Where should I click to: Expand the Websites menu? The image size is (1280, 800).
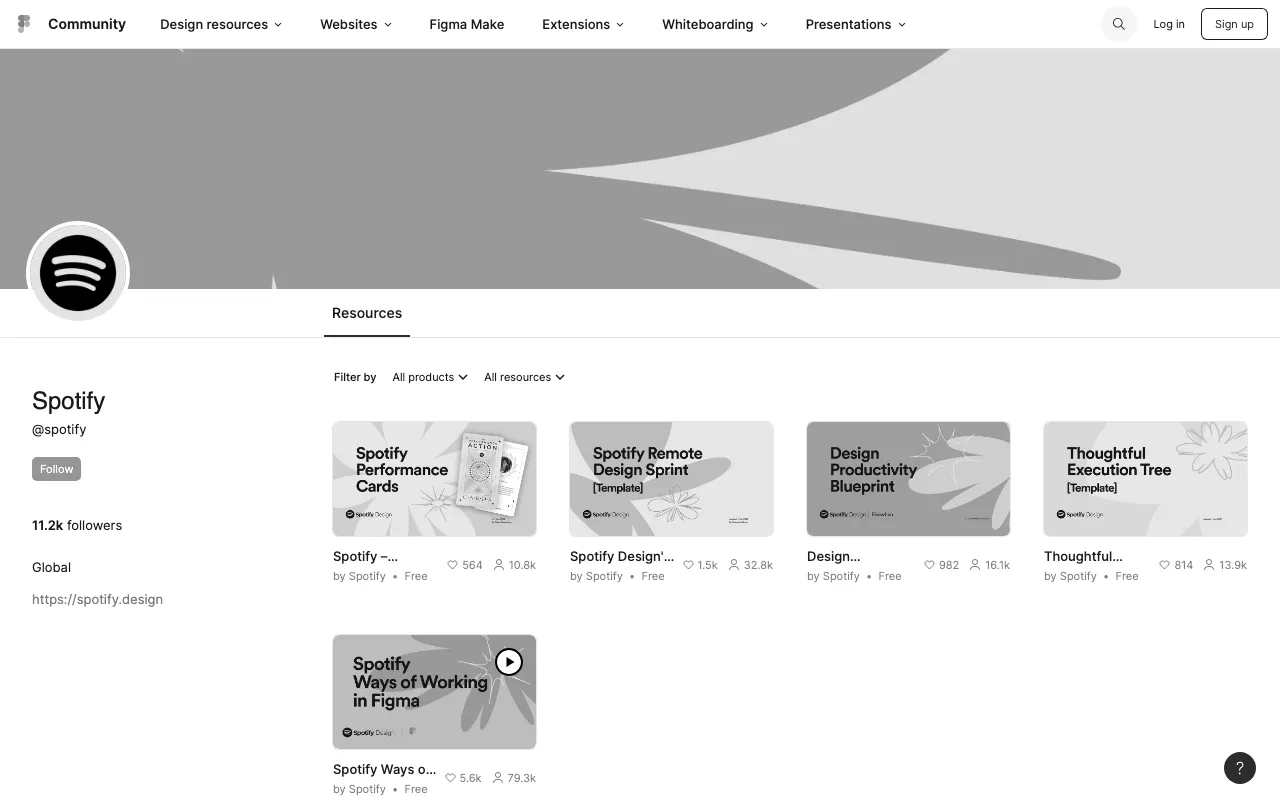click(x=356, y=24)
